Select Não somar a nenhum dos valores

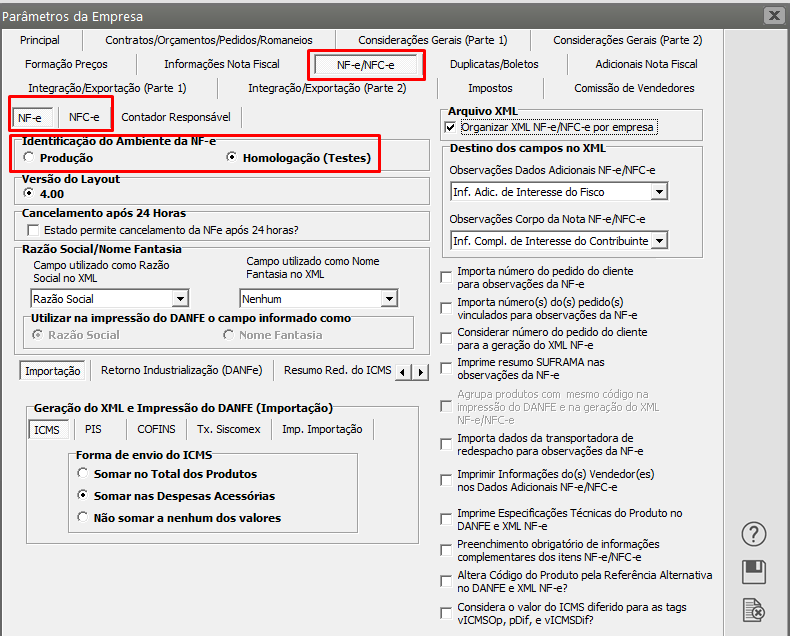[83, 517]
